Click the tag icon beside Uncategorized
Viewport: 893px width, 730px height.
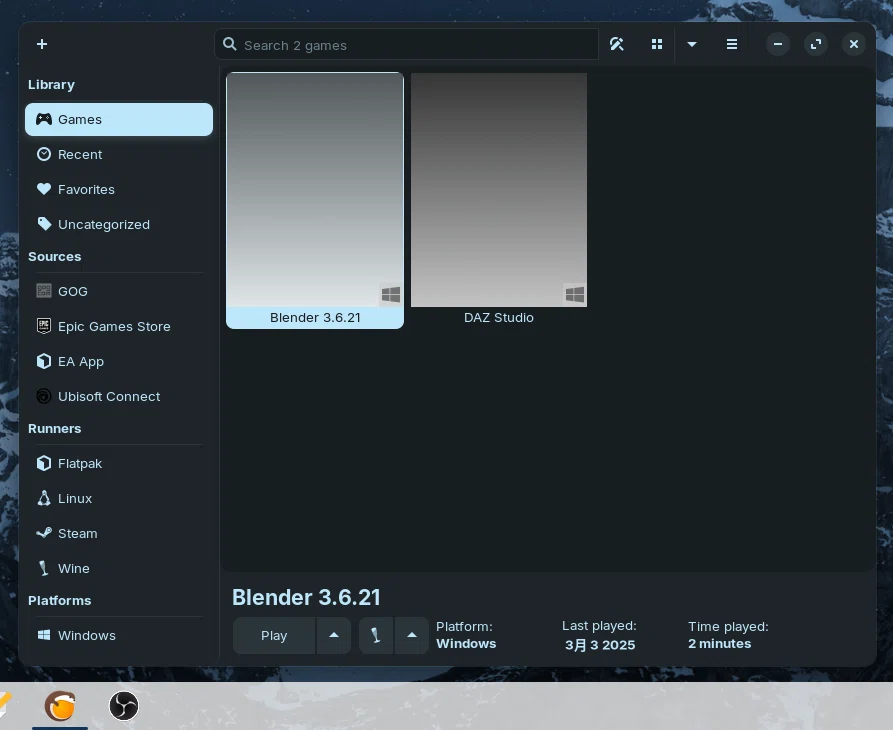coord(44,224)
